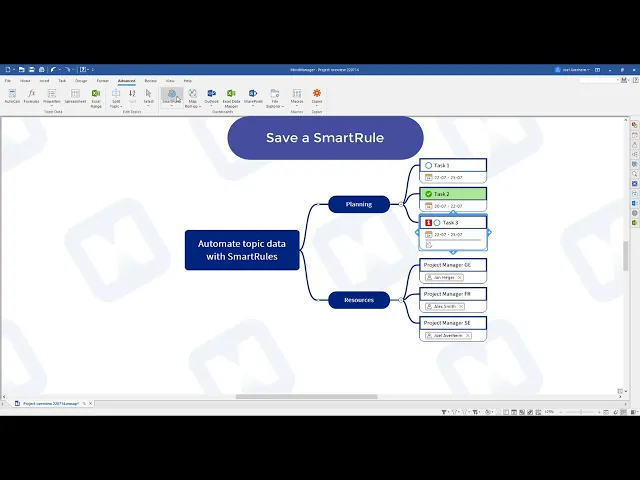Open the Outlook dashboard tool
The width and height of the screenshot is (640, 480).
point(211,96)
